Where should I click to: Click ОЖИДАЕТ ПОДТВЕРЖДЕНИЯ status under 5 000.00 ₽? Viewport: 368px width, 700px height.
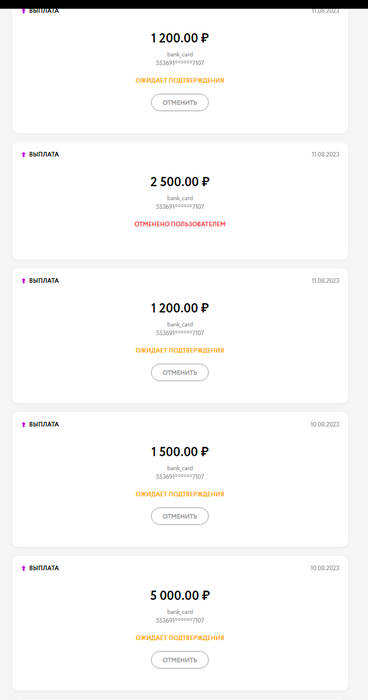[180, 638]
